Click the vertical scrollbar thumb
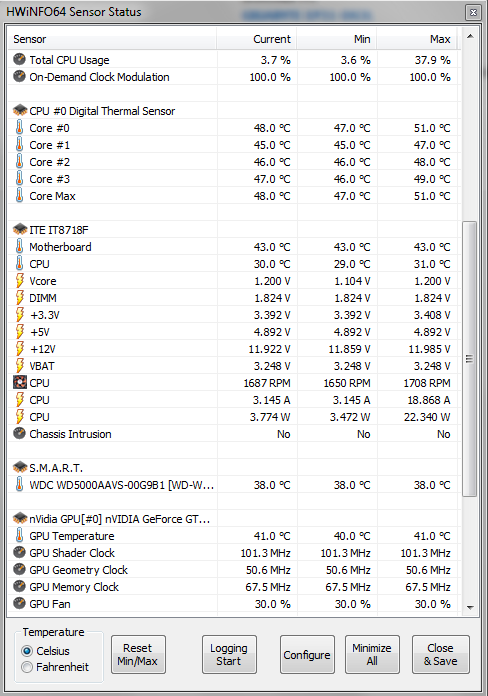Image resolution: width=488 pixels, height=696 pixels. point(470,359)
